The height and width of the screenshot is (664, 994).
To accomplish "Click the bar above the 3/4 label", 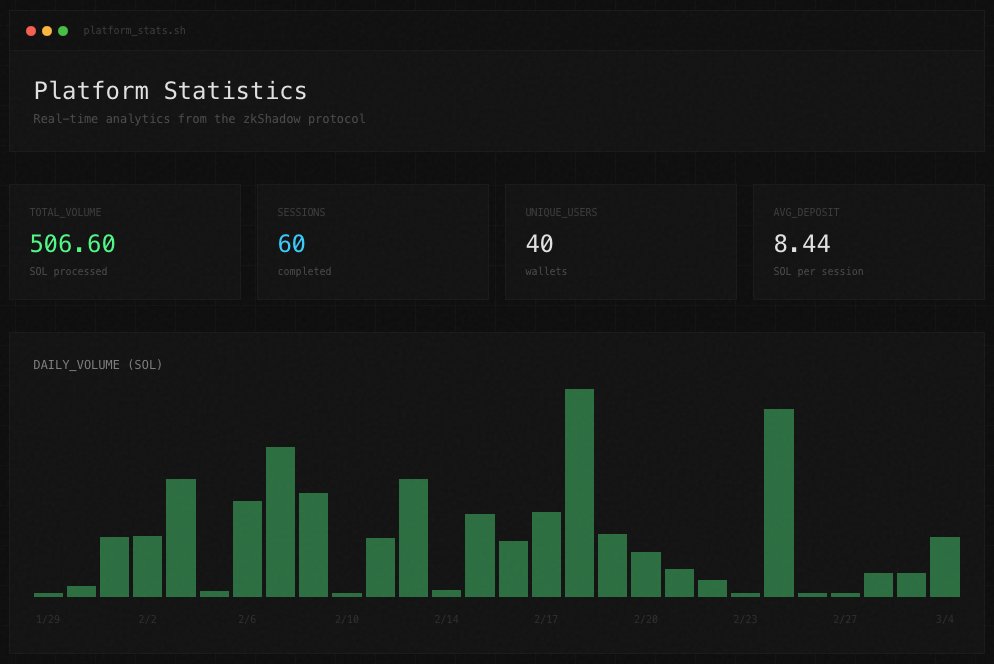I will [945, 567].
